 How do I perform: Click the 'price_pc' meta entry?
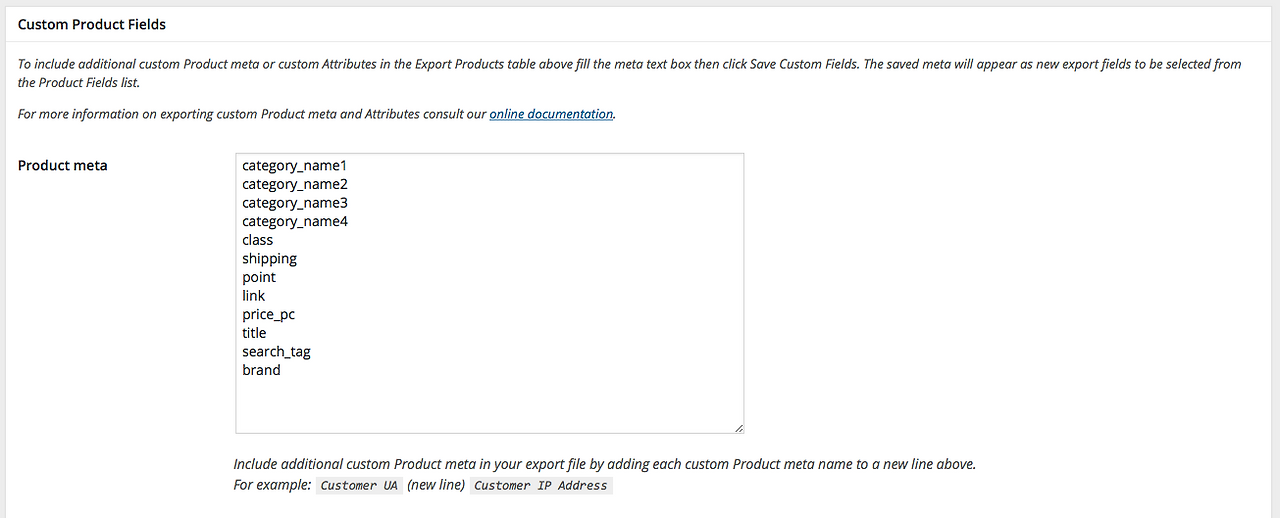[x=268, y=314]
